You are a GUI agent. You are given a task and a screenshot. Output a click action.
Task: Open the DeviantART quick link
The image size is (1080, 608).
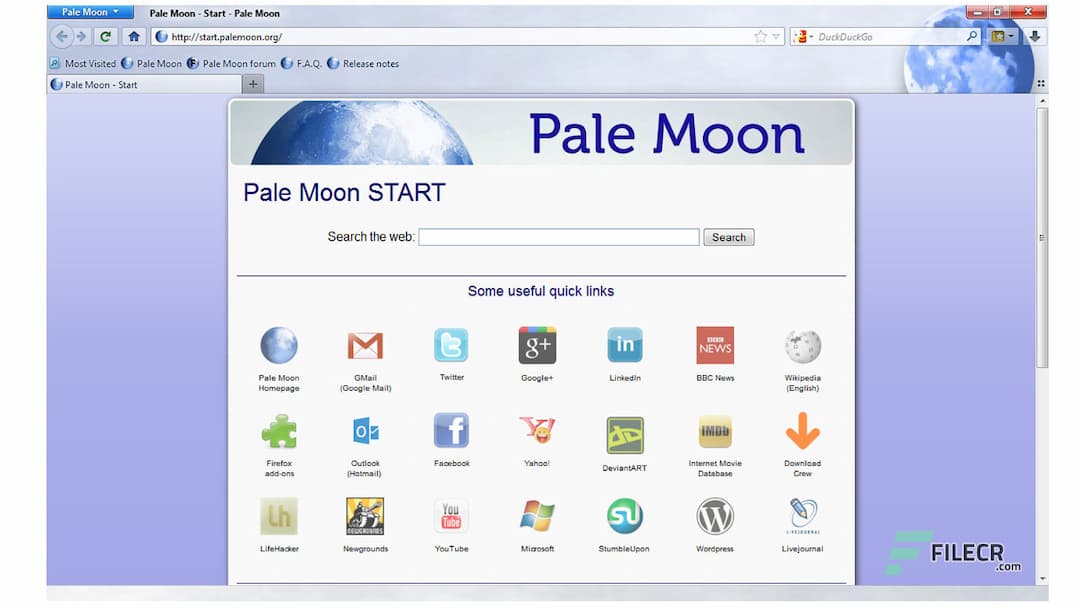pos(624,432)
